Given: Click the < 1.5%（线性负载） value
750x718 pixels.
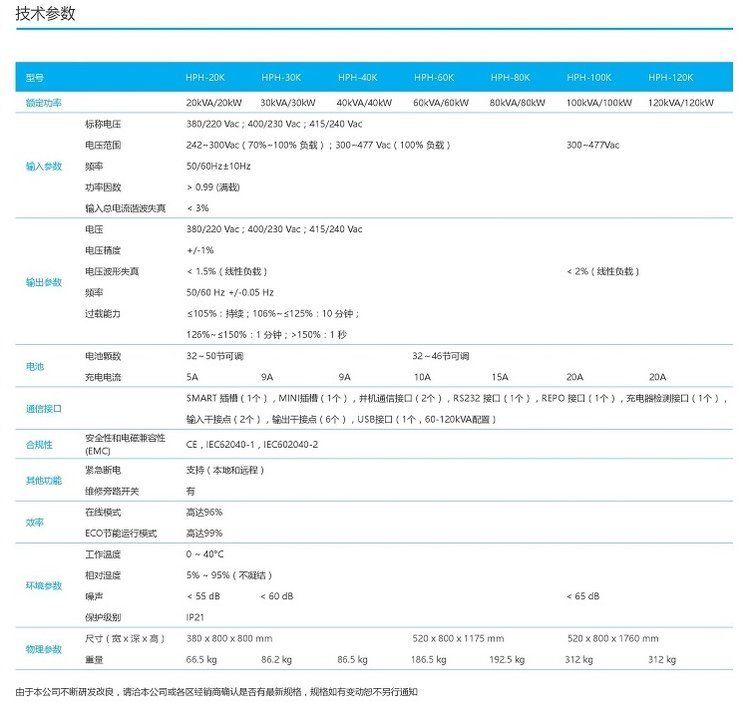Looking at the screenshot, I should (227, 271).
